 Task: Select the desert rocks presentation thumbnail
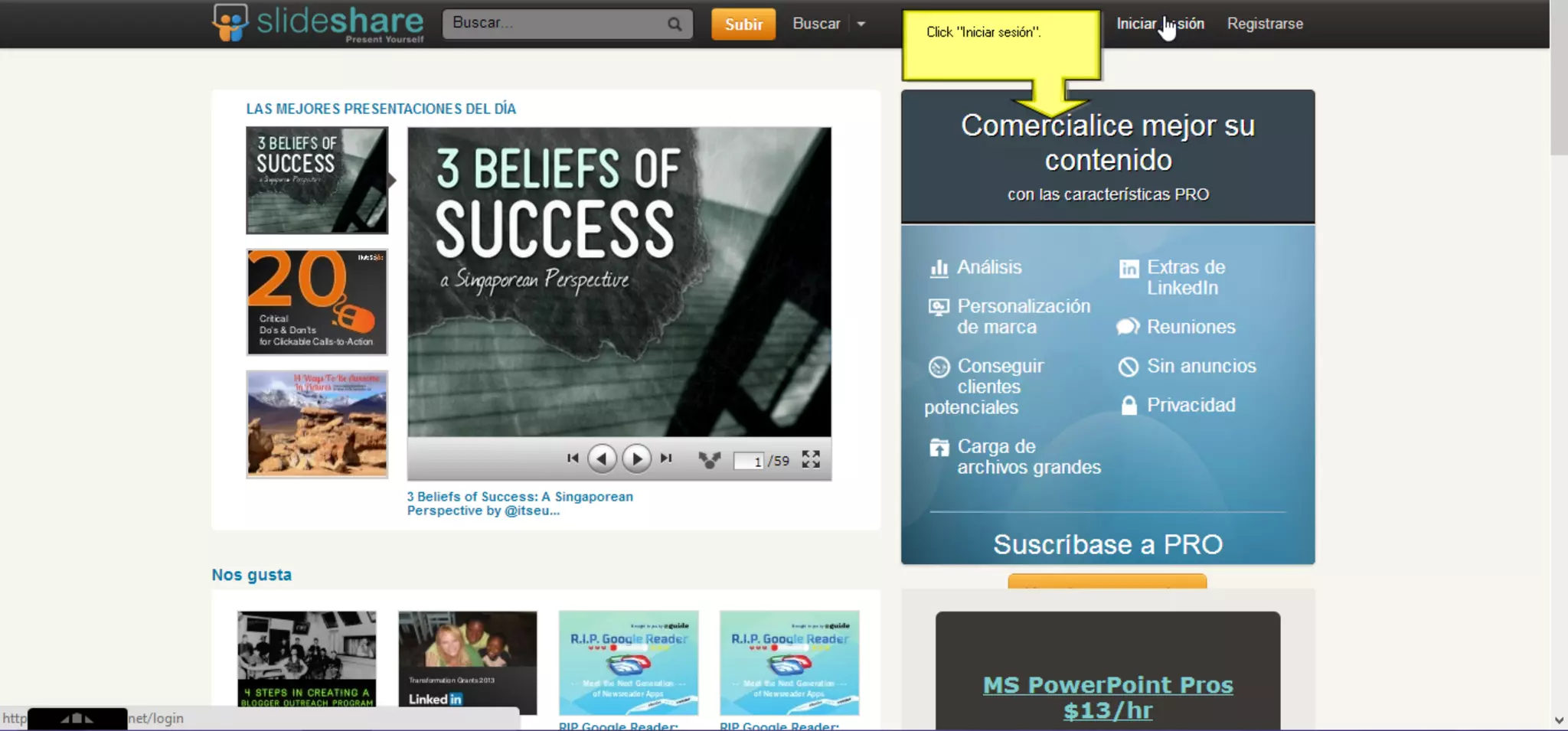coord(317,424)
